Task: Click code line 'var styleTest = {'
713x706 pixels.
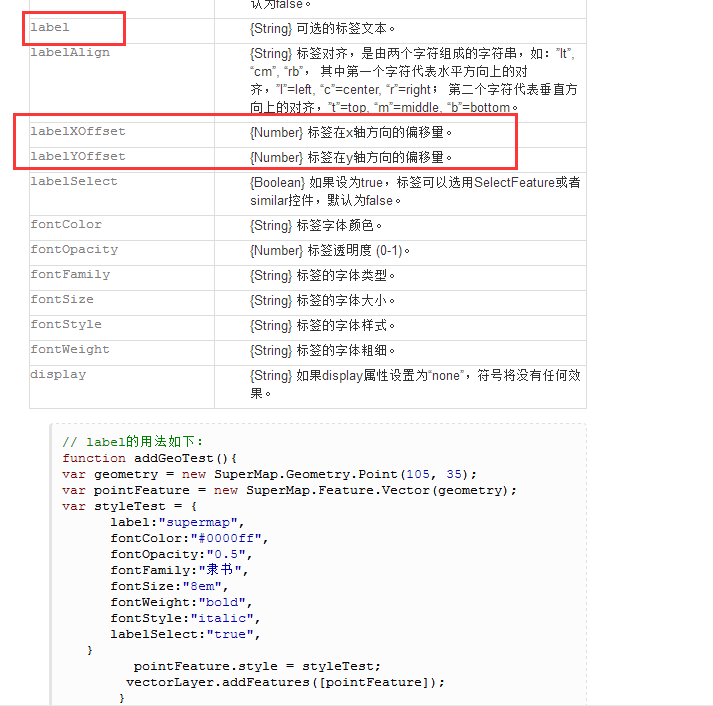Action: 130,506
